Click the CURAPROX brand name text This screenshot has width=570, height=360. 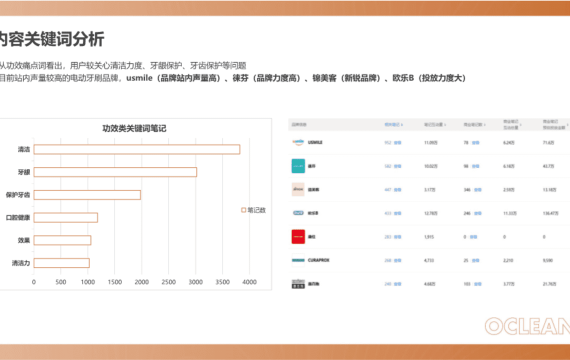tap(318, 260)
